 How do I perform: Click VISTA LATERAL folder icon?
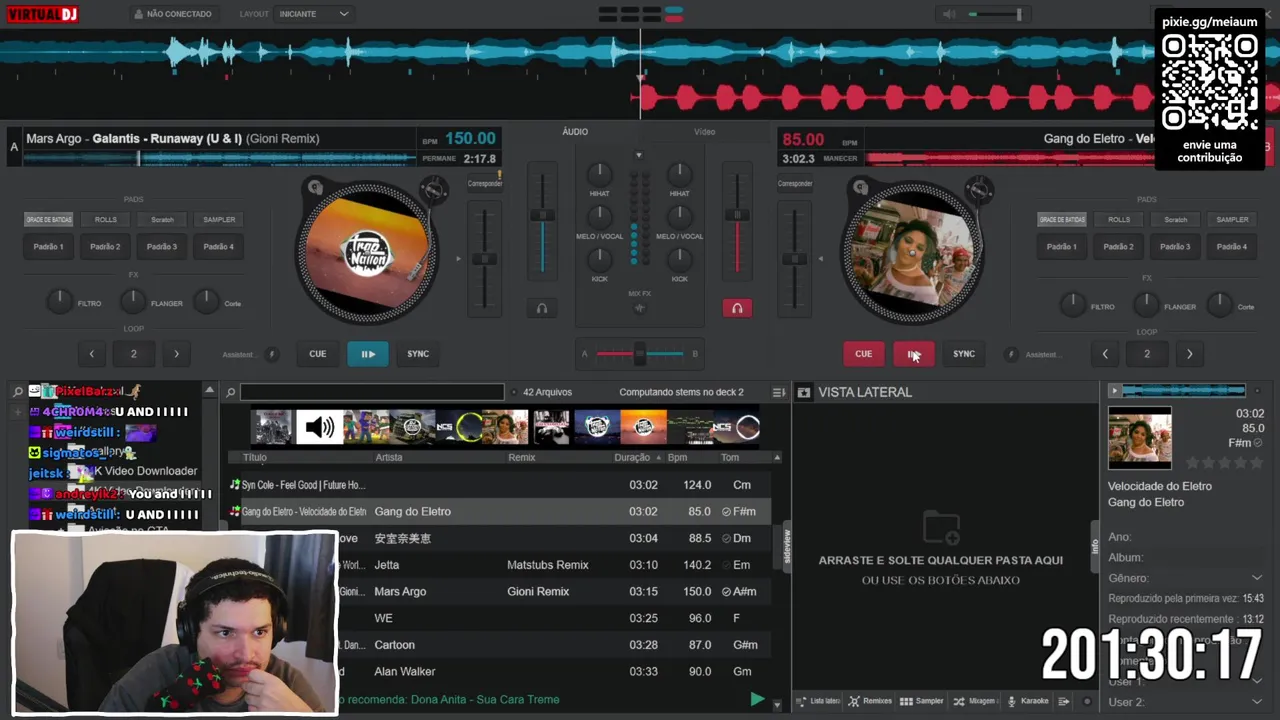tap(803, 392)
